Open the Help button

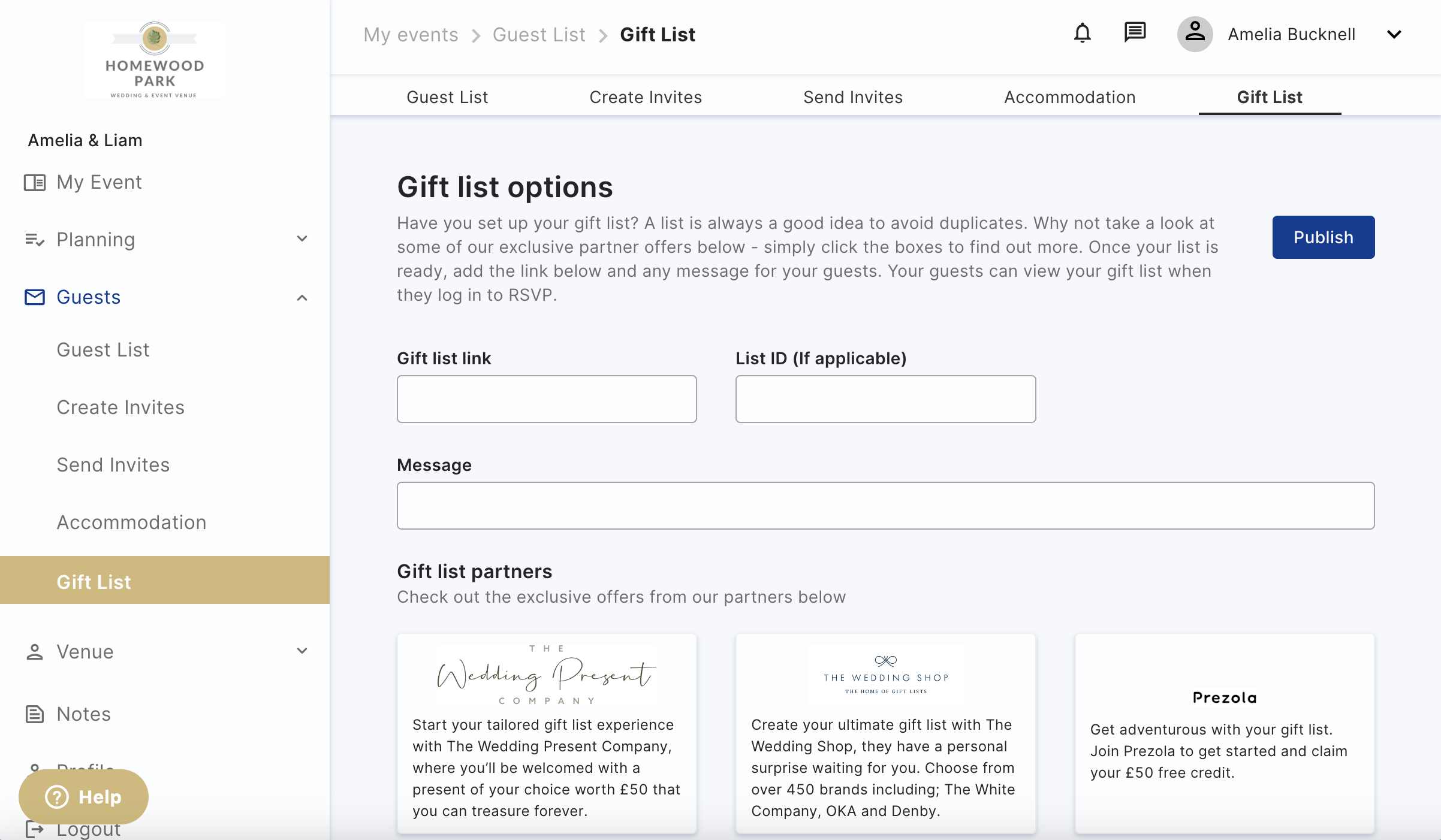click(x=83, y=797)
